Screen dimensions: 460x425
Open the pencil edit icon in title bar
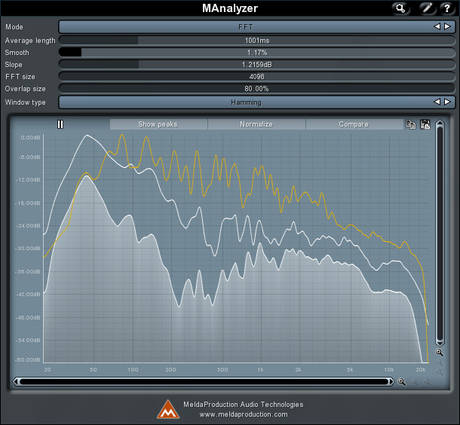427,8
